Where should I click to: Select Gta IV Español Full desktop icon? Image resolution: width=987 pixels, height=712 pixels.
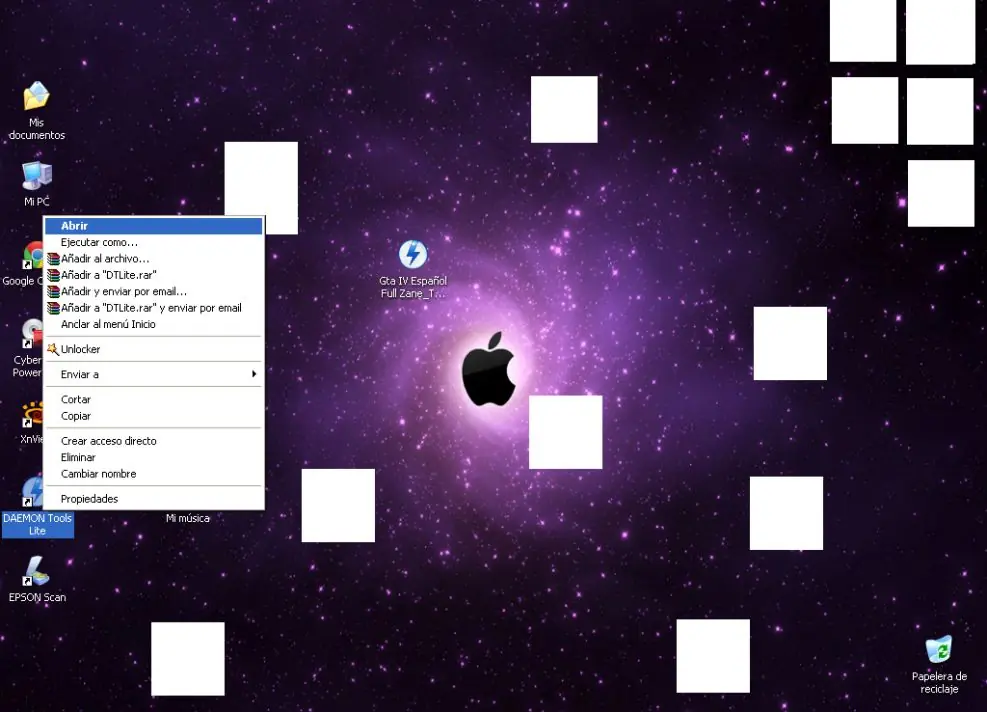[413, 254]
